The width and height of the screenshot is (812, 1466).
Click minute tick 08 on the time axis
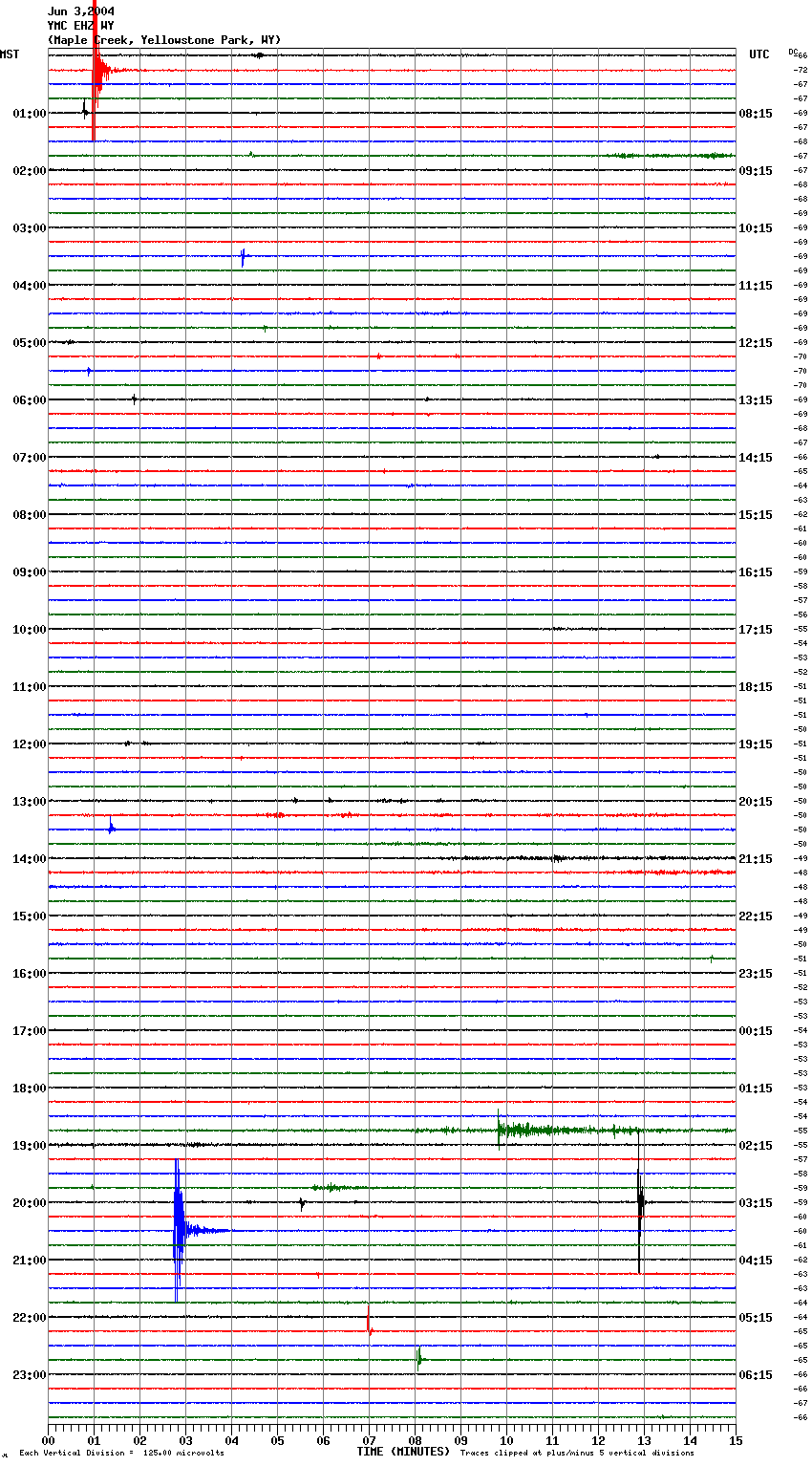click(x=415, y=1440)
